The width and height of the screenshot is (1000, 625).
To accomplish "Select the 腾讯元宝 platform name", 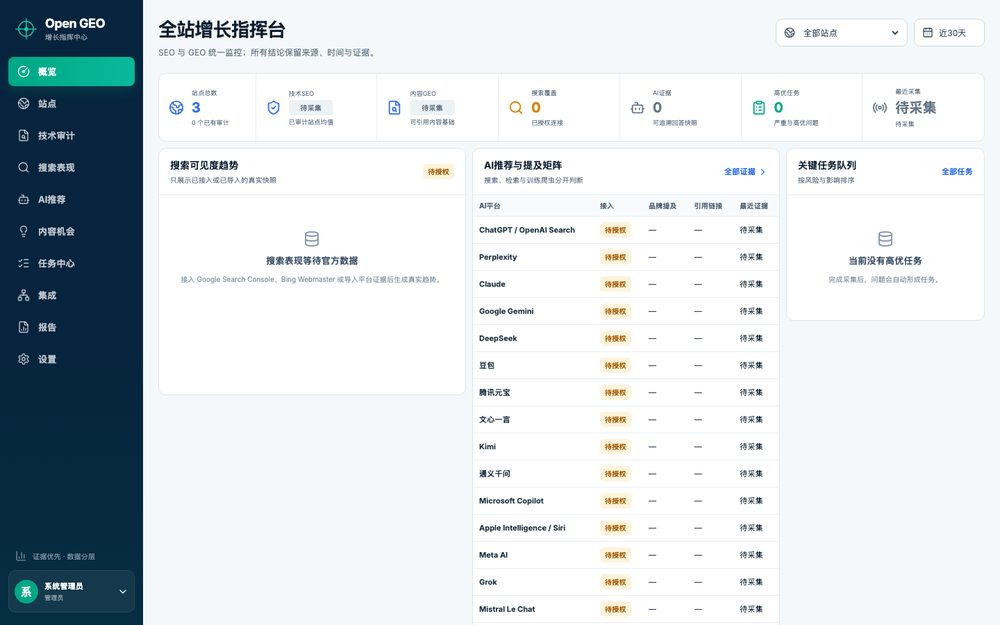I will click(494, 392).
